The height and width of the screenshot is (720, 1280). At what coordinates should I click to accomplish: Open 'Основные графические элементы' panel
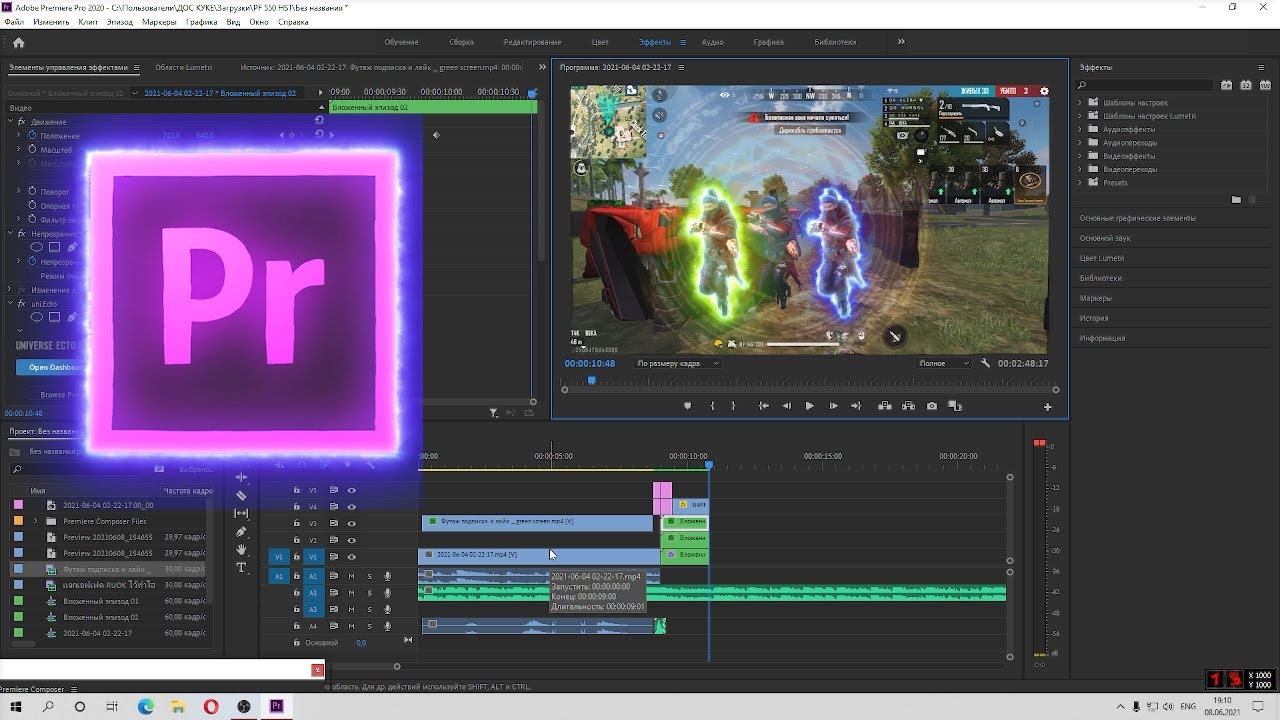1137,218
